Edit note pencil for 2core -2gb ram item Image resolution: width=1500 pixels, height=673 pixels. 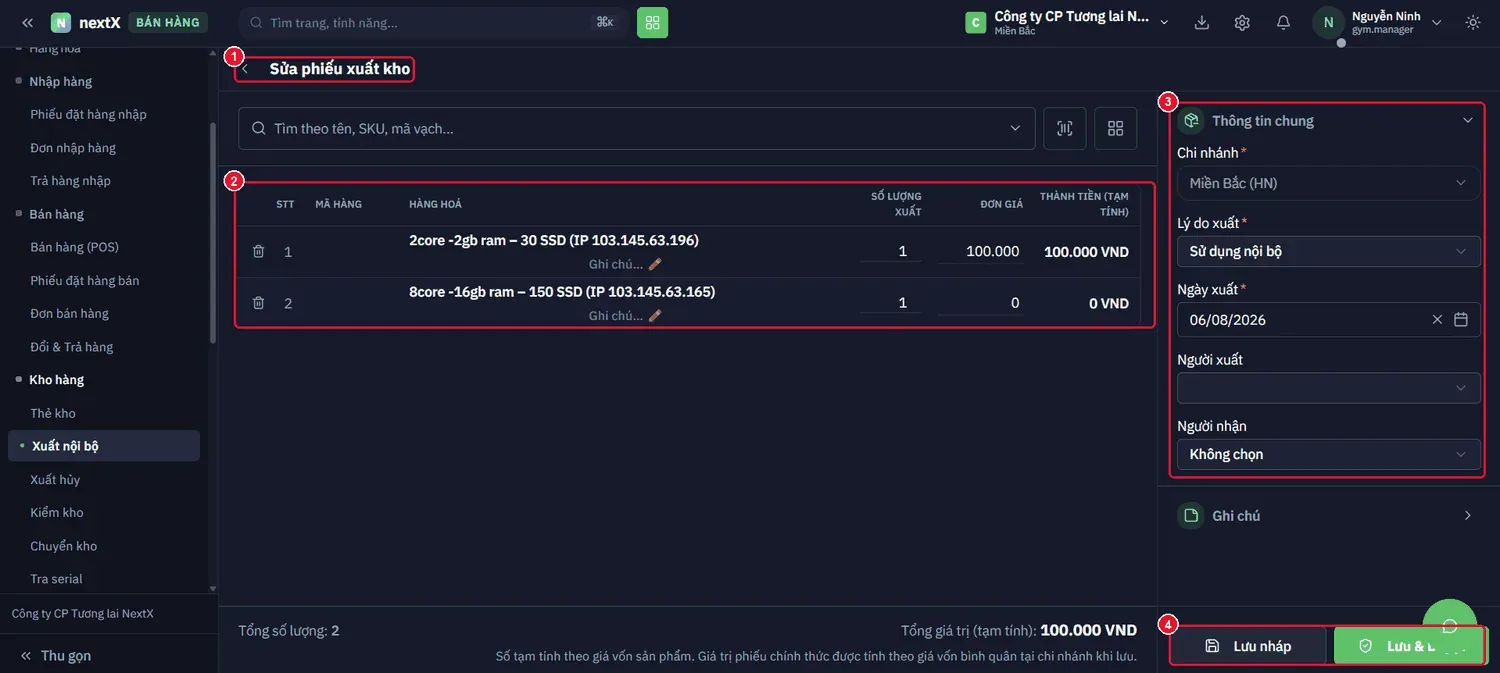coord(655,264)
